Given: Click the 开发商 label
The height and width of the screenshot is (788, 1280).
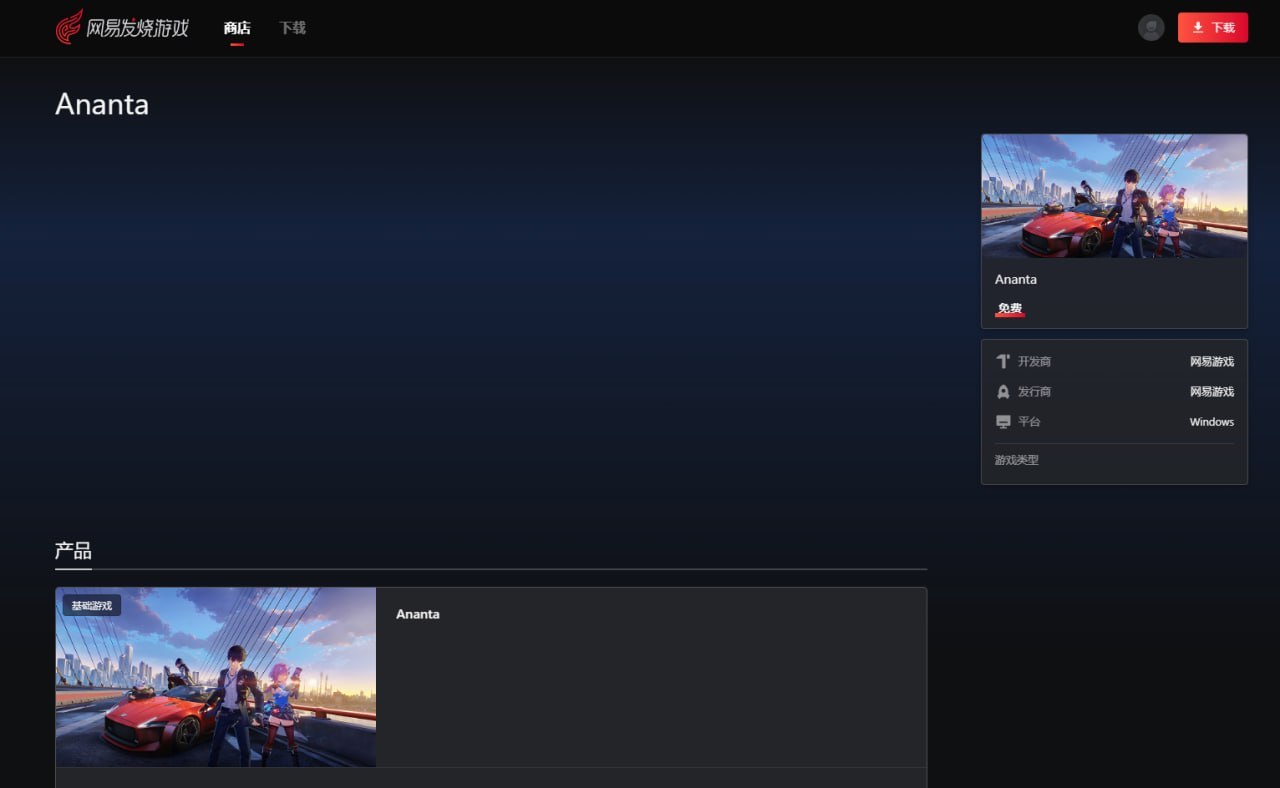Looking at the screenshot, I should [1034, 361].
